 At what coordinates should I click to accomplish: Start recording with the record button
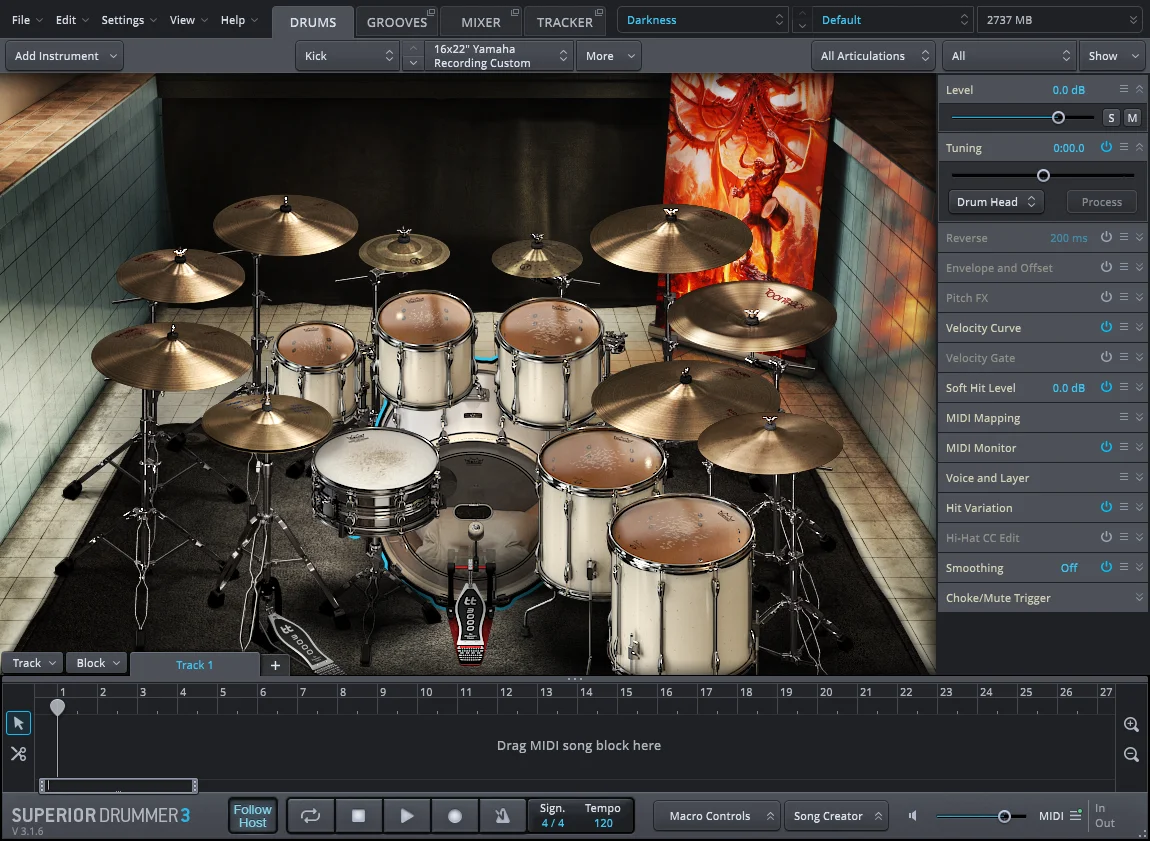(x=455, y=816)
